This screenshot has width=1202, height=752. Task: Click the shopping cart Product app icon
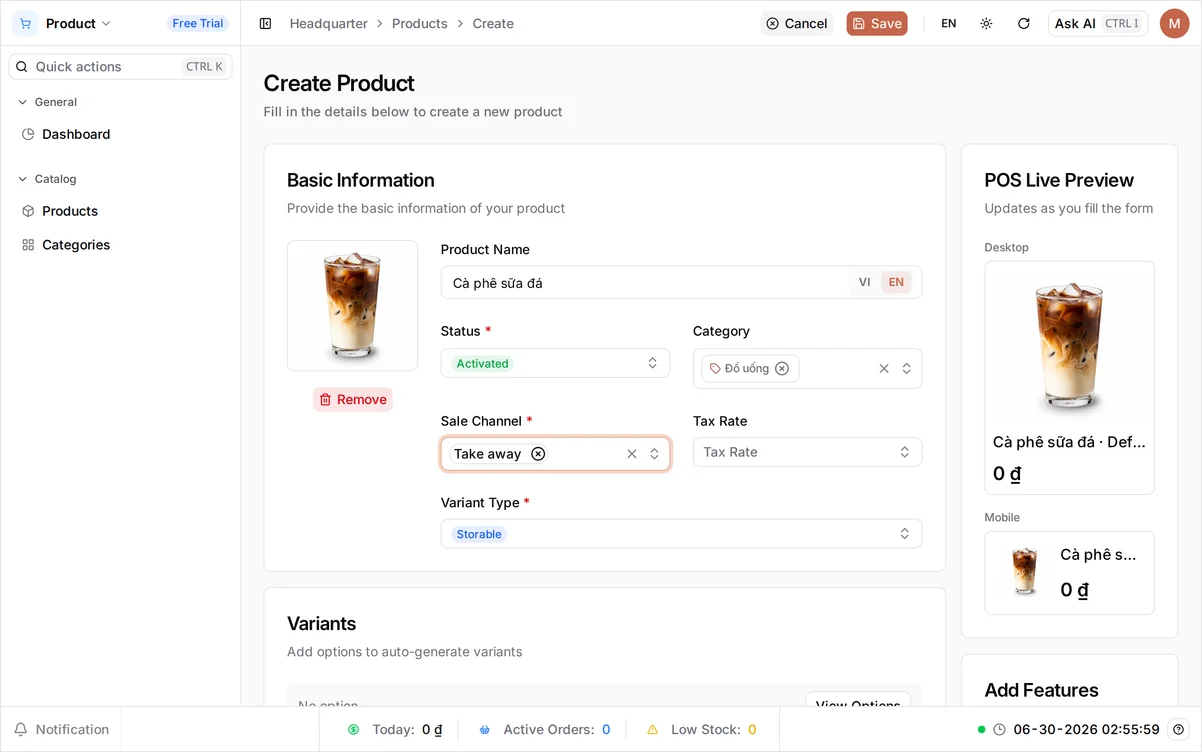pos(25,23)
